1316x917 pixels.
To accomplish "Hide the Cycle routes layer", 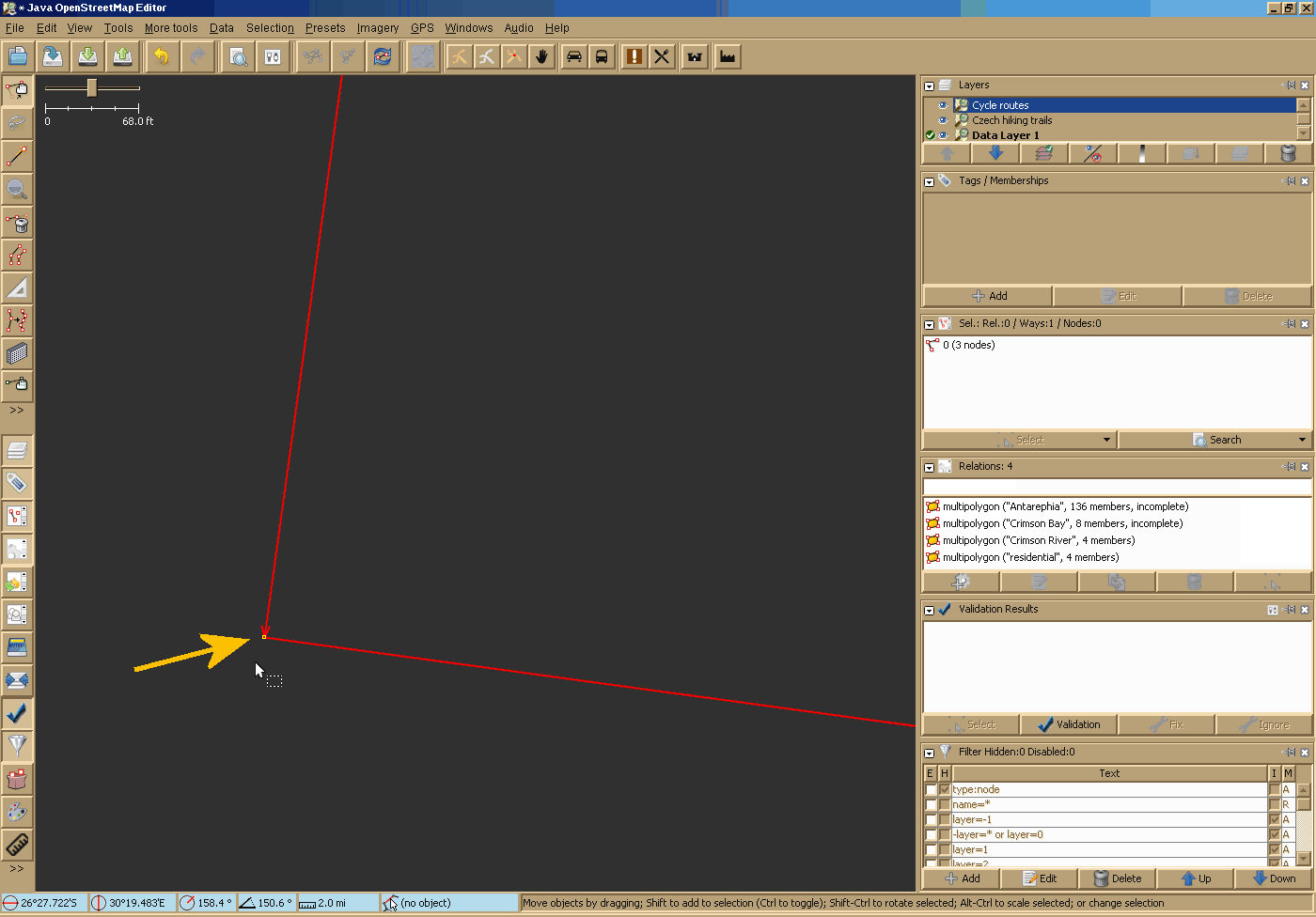I will [x=943, y=105].
